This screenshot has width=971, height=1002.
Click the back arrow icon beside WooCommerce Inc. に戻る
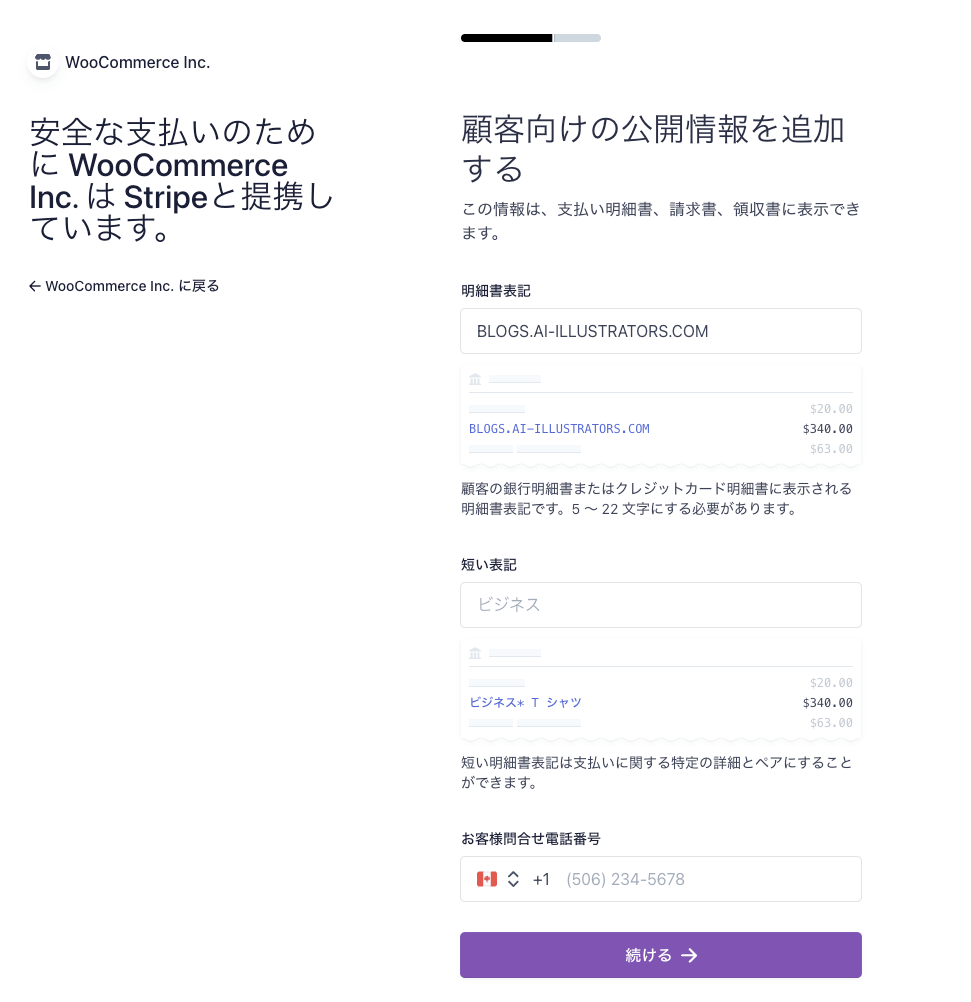click(x=35, y=286)
